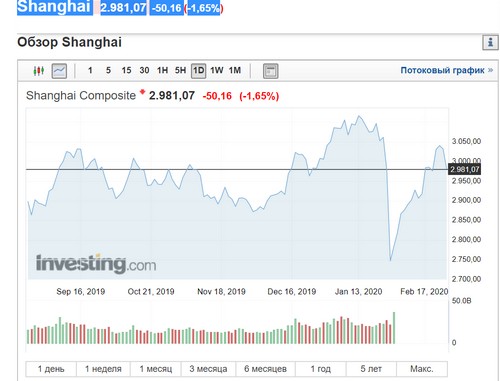This screenshot has width=500, height=381.
Task: Click the 3.050,00 price axis label
Action: [x=466, y=141]
